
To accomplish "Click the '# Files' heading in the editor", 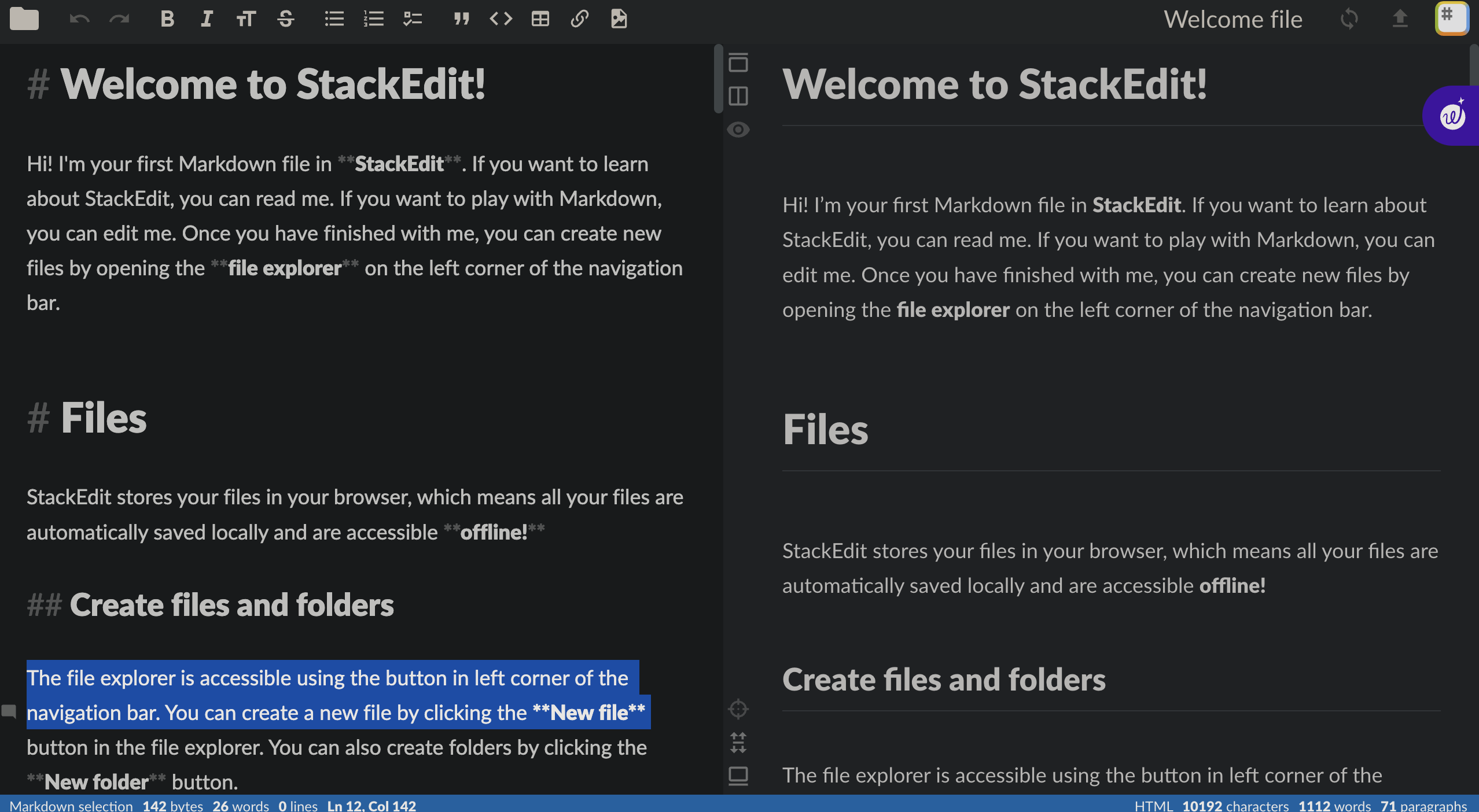I will click(x=87, y=418).
